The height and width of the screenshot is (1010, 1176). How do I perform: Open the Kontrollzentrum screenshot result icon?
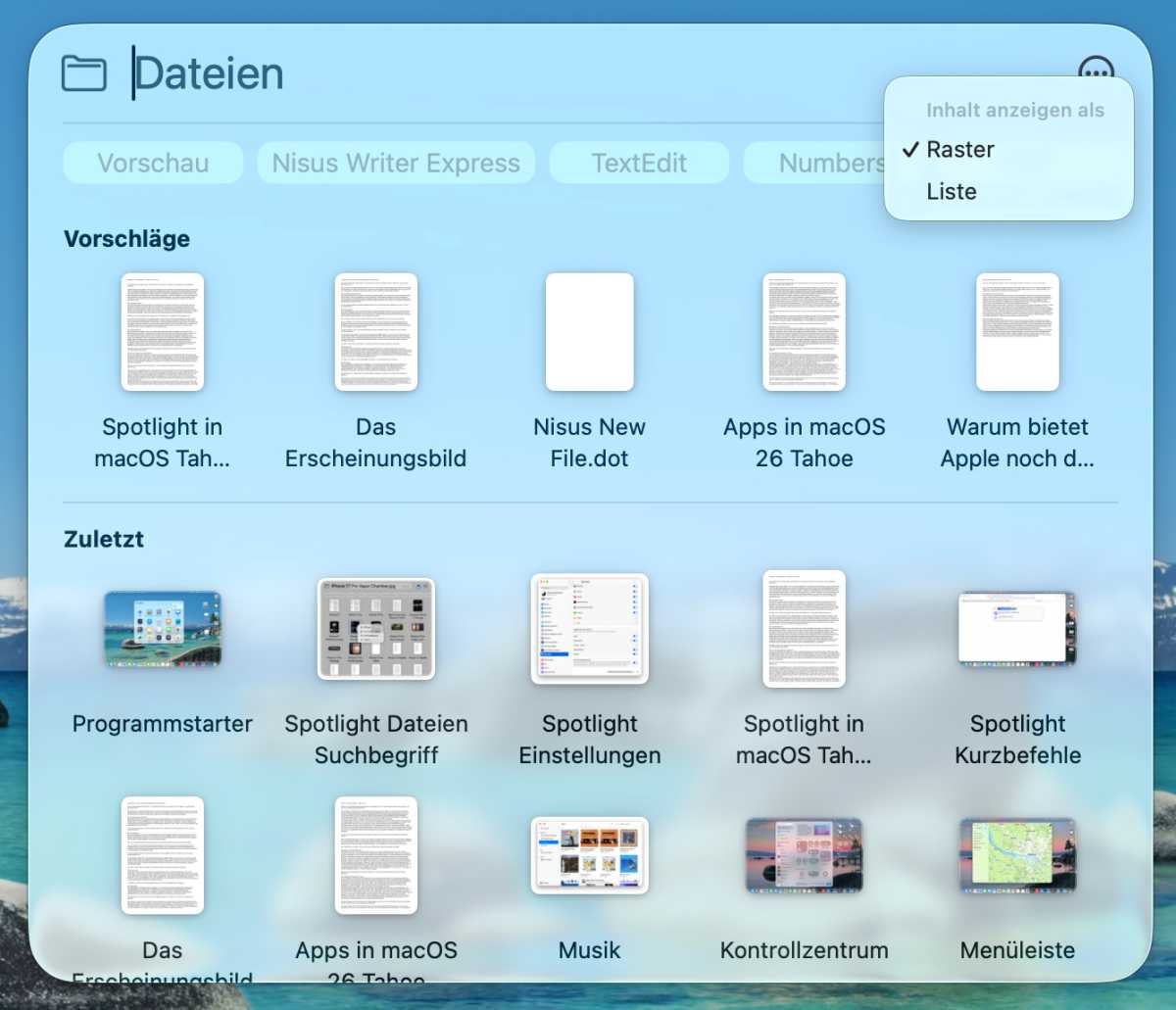(804, 854)
